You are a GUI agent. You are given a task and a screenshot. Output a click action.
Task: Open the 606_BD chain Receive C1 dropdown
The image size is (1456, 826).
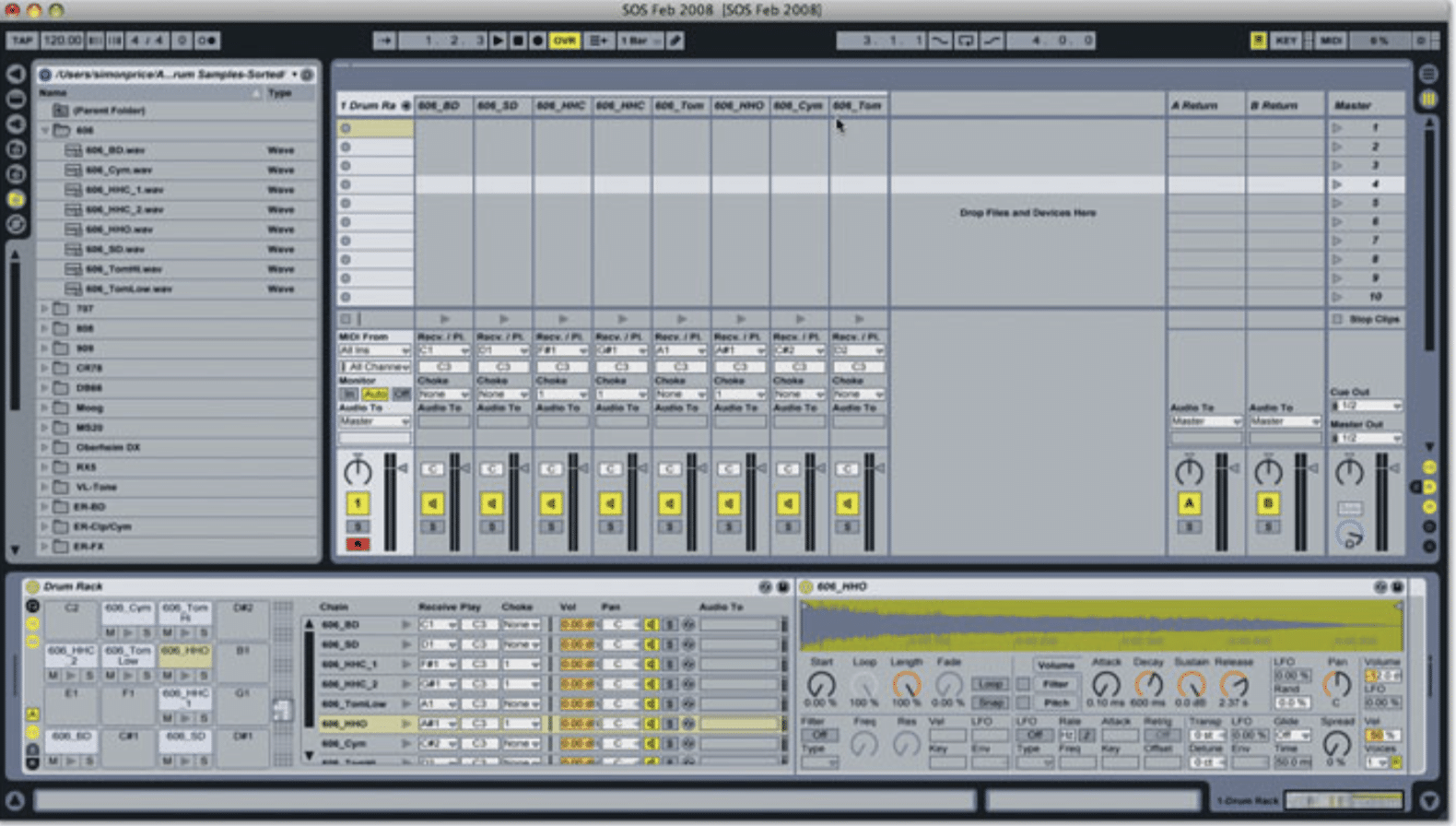coord(438,624)
